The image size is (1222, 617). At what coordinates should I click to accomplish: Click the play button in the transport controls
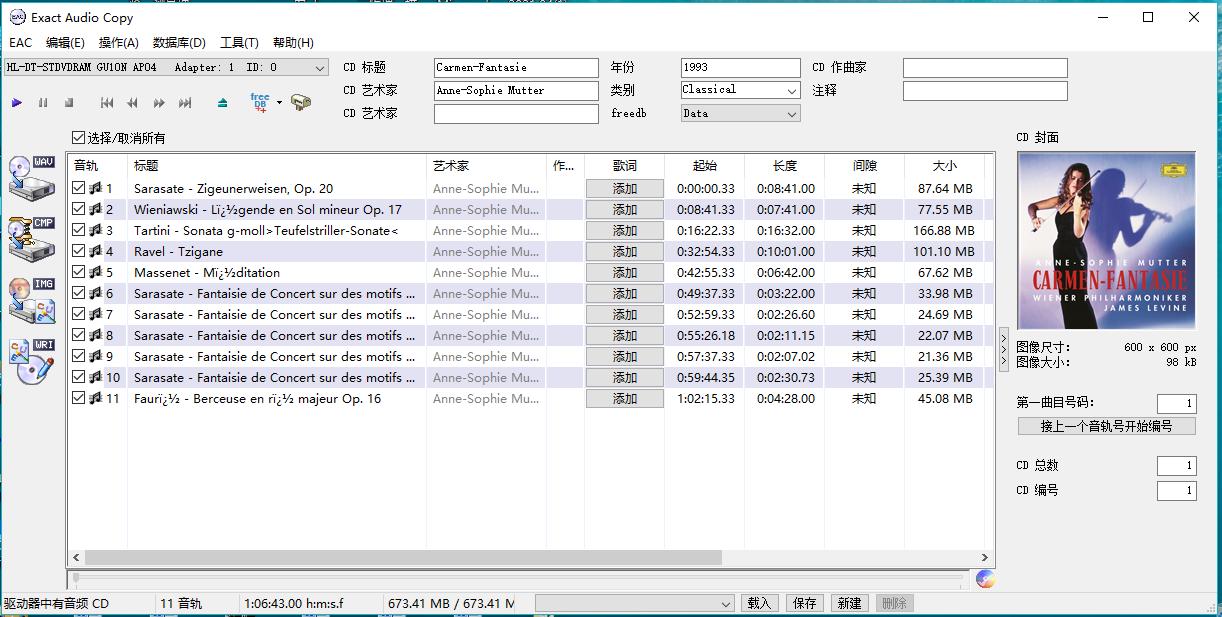(x=17, y=103)
